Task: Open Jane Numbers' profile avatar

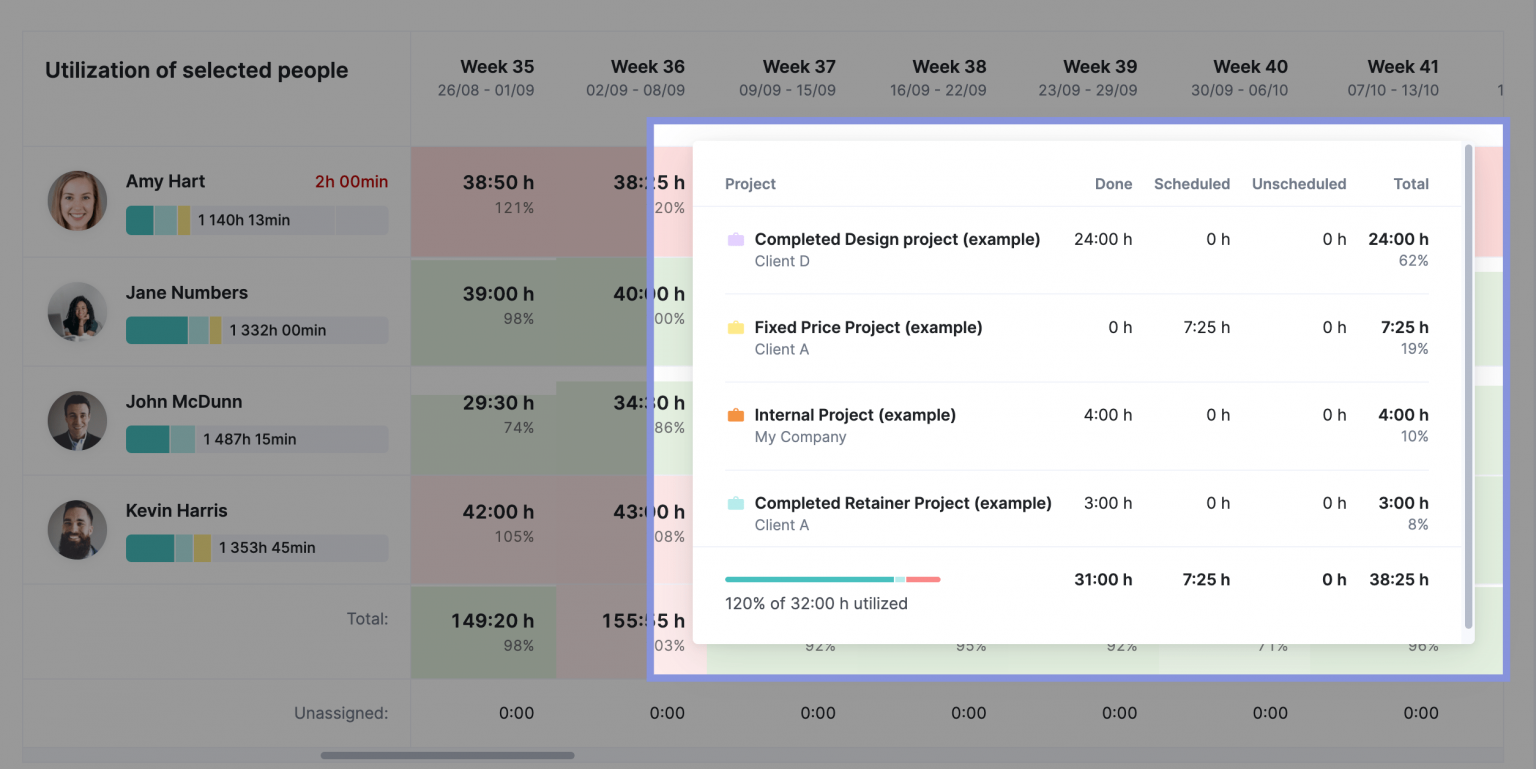Action: pyautogui.click(x=77, y=311)
